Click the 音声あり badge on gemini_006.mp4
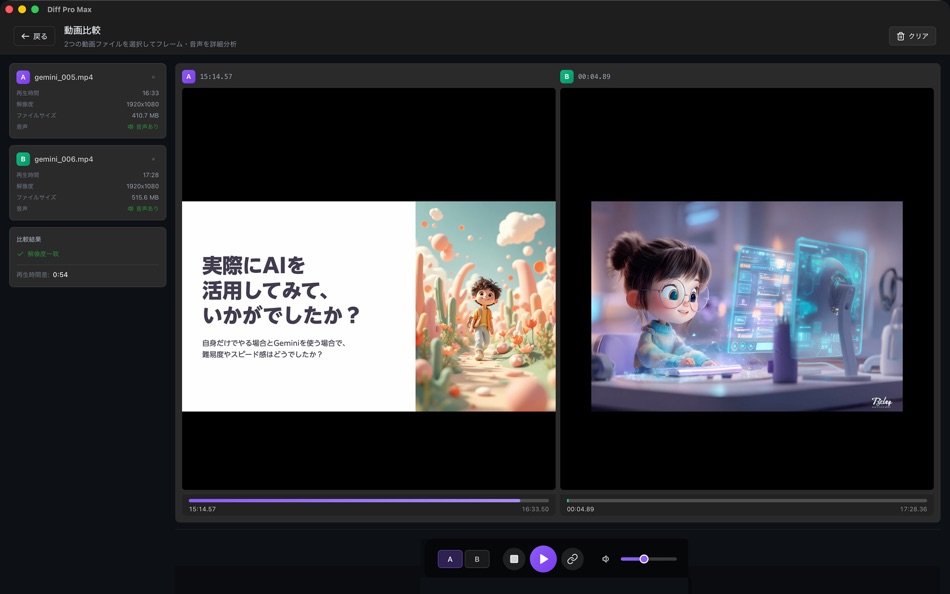Viewport: 950px width, 594px height. point(142,210)
